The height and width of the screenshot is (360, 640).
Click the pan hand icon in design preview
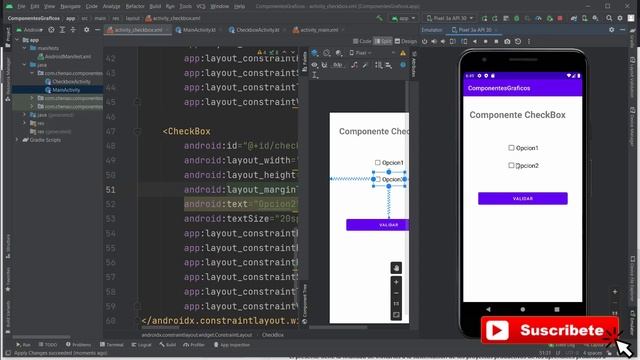click(396, 268)
